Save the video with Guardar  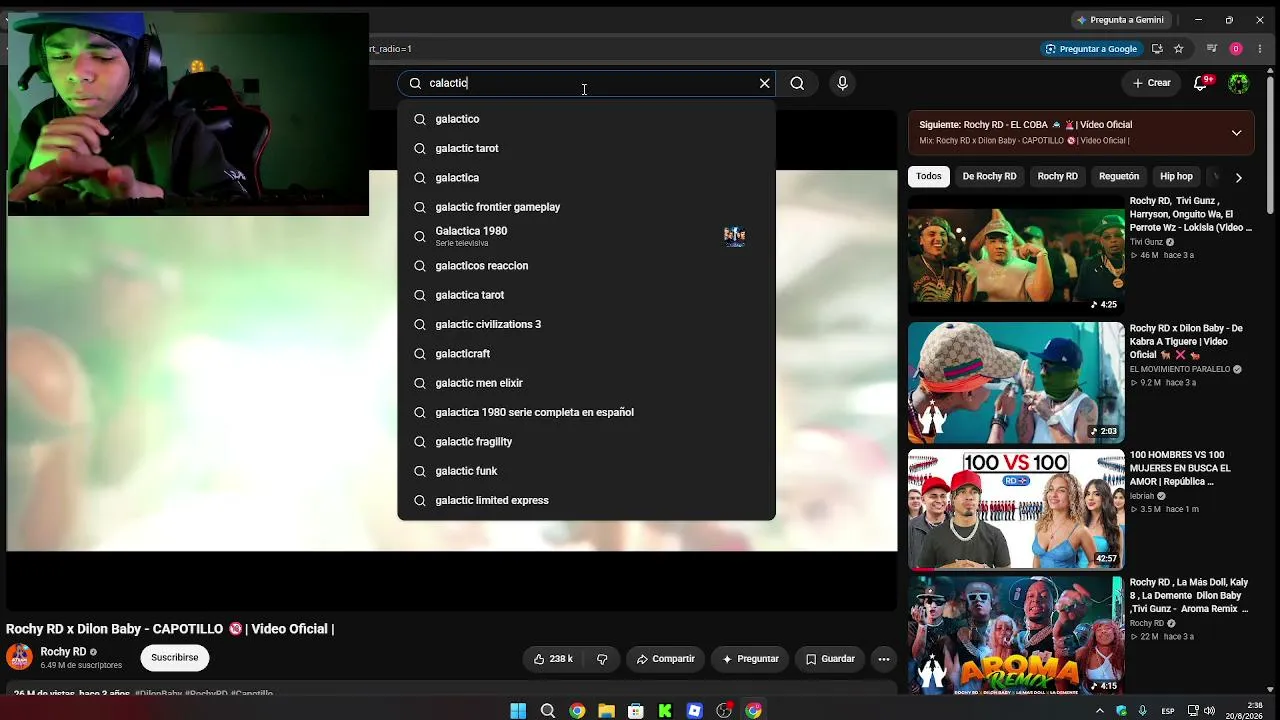[830, 659]
